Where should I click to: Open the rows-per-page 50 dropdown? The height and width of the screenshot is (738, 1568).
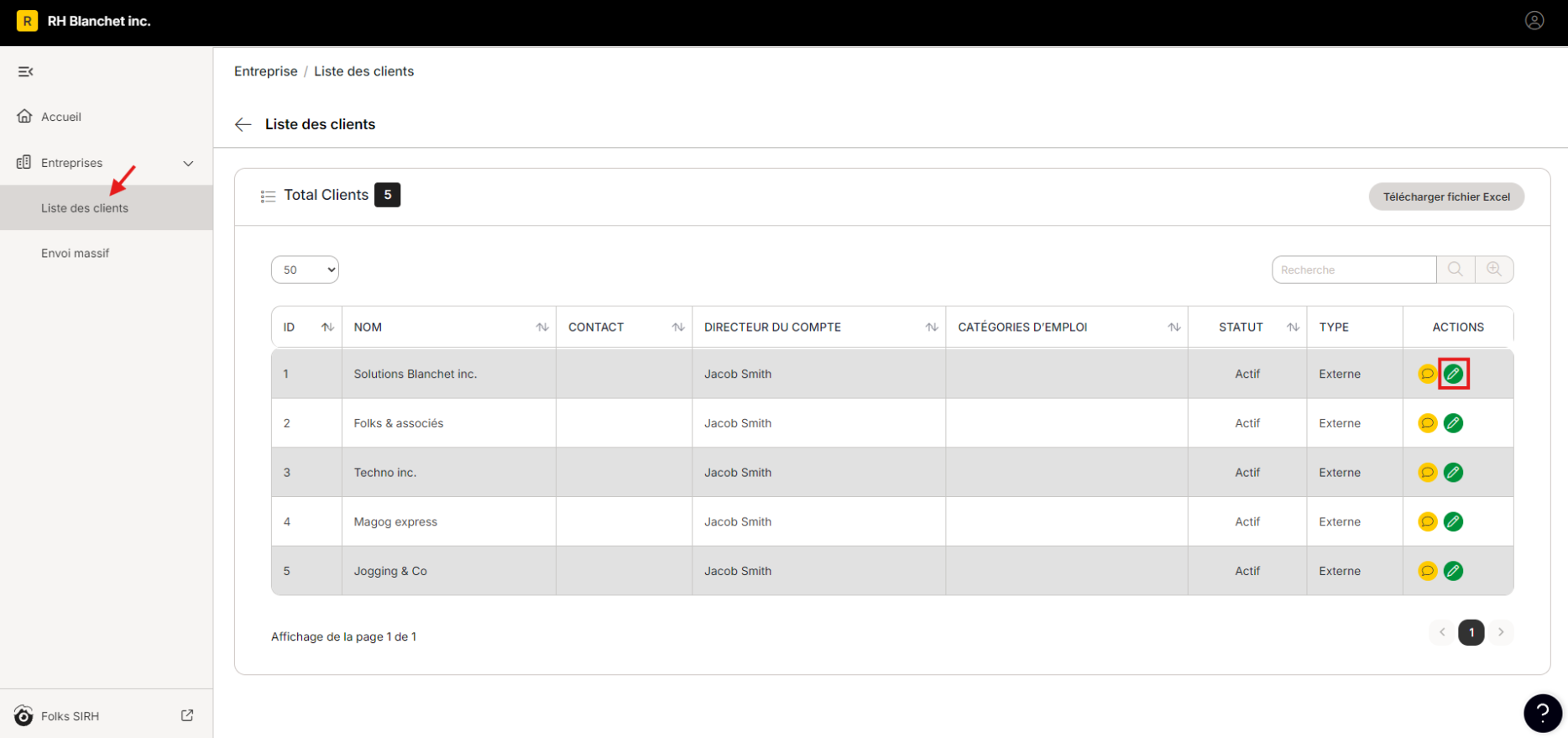click(305, 270)
